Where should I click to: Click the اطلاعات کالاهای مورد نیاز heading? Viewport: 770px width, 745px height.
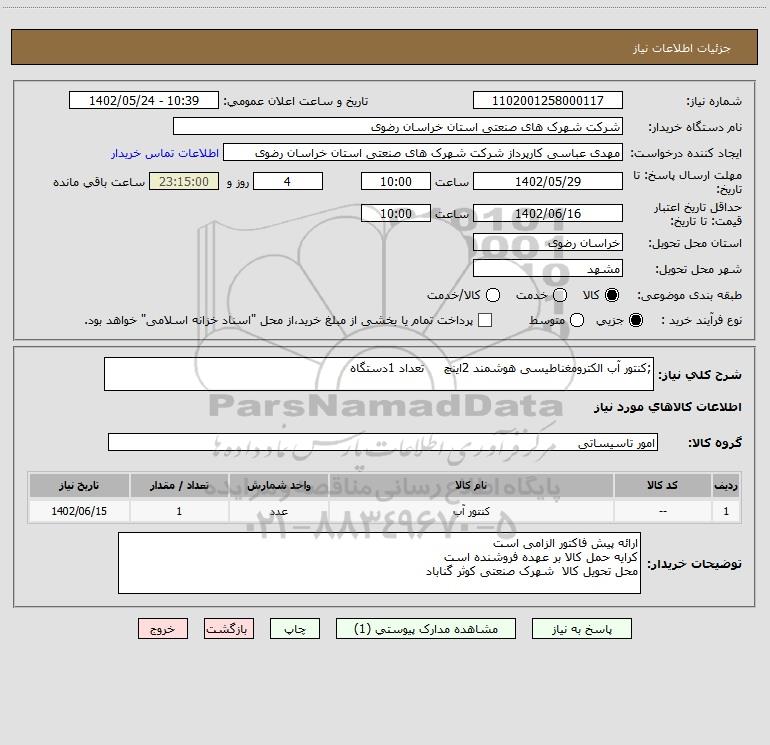tap(667, 407)
